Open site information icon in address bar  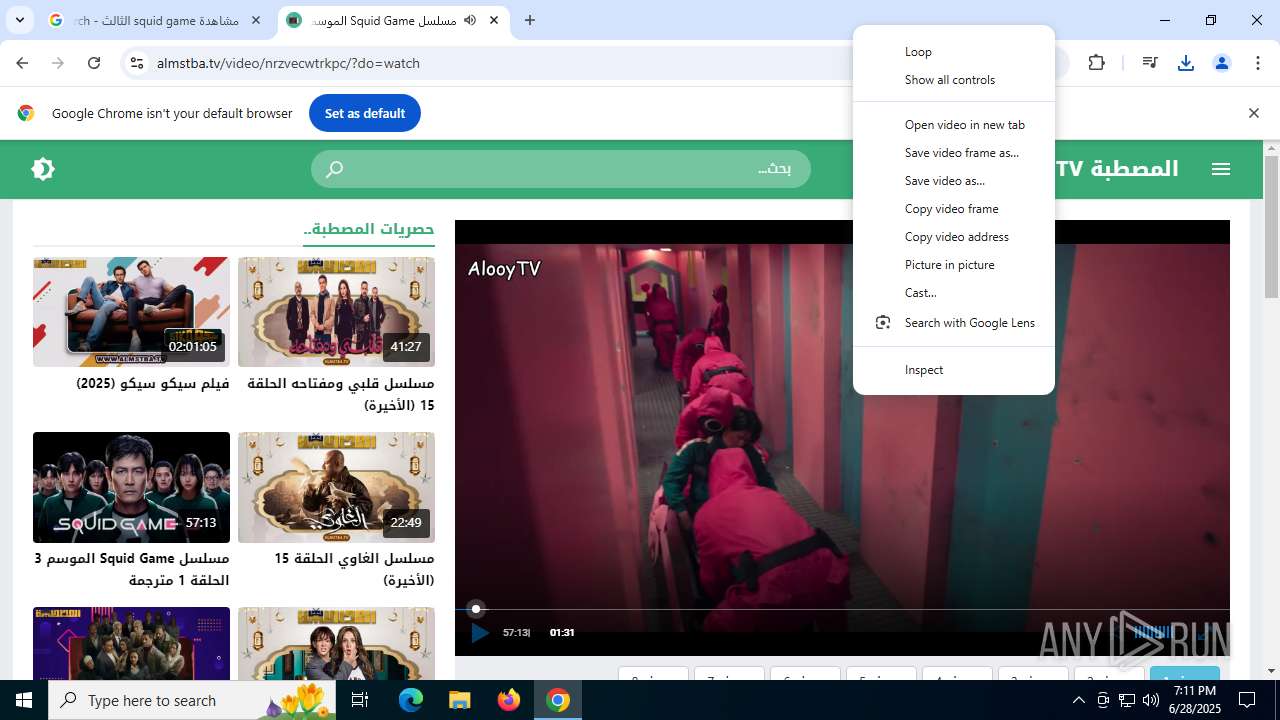click(137, 63)
